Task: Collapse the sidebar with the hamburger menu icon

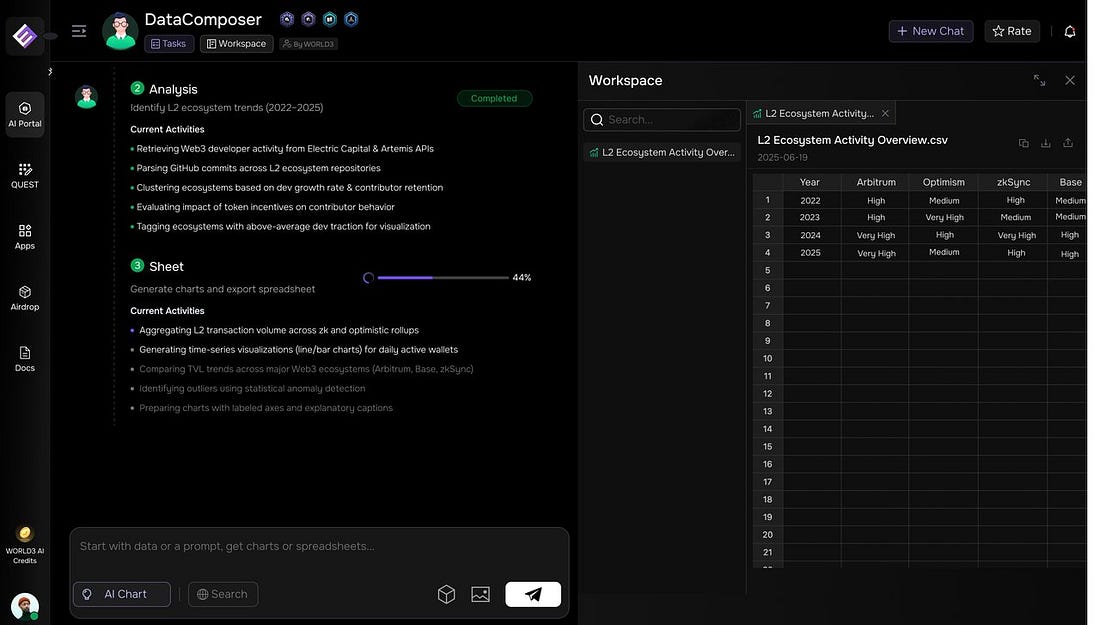Action: (x=79, y=31)
